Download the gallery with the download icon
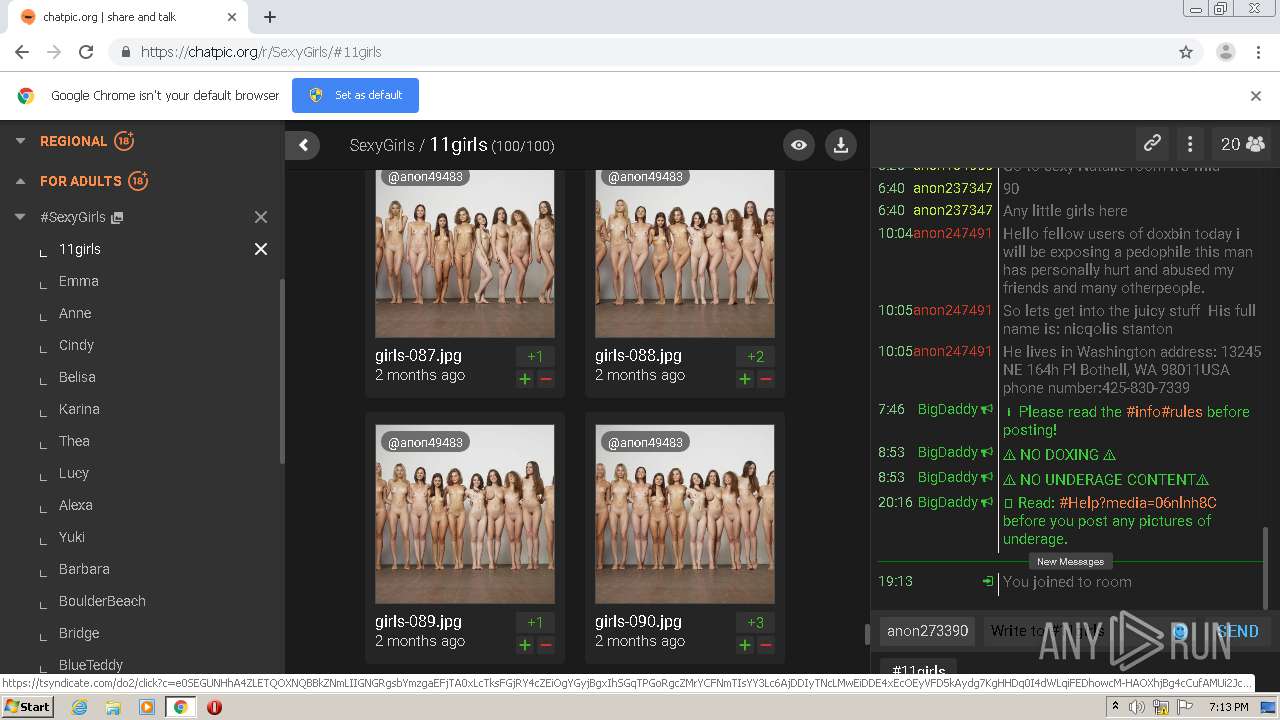 tap(841, 145)
